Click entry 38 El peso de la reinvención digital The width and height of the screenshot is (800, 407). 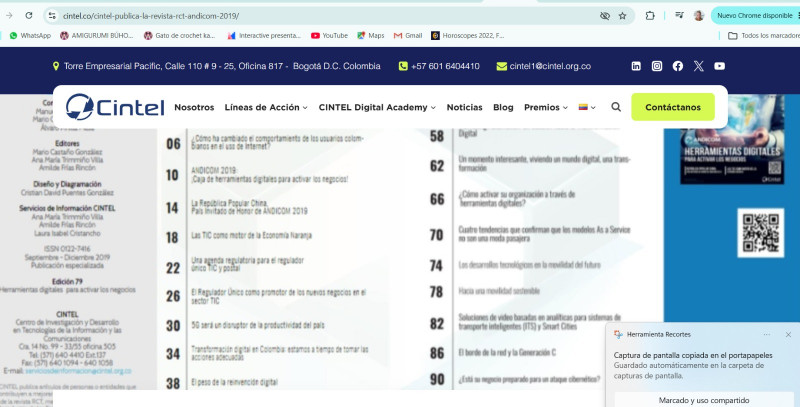(x=234, y=382)
